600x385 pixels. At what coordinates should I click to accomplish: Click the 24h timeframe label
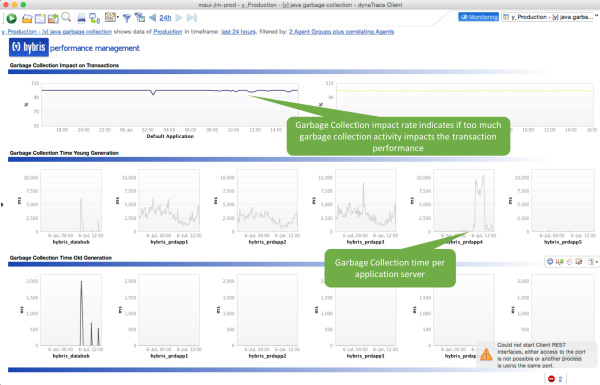pyautogui.click(x=165, y=18)
